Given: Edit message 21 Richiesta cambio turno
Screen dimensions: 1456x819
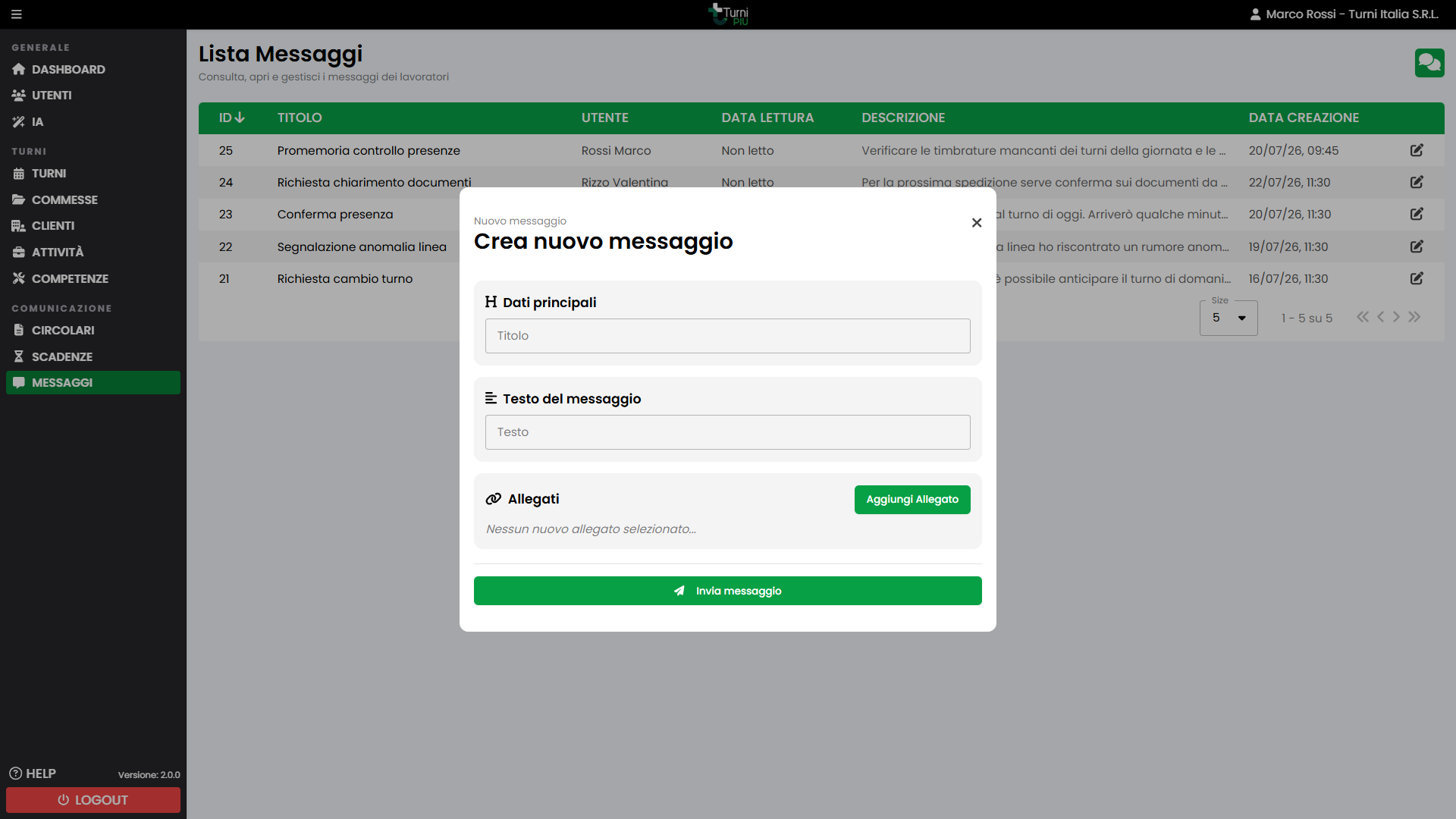Looking at the screenshot, I should [x=1417, y=278].
